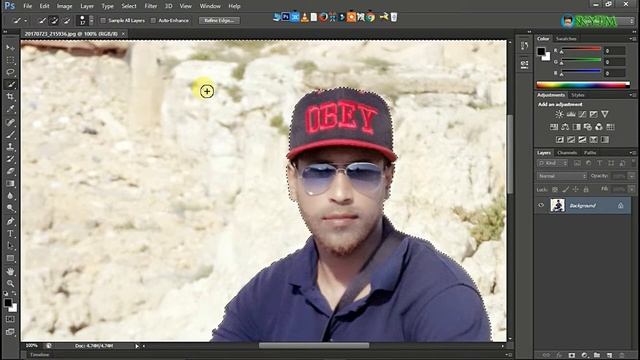Add Curves adjustment
This screenshot has width=640, height=360.
(582, 114)
